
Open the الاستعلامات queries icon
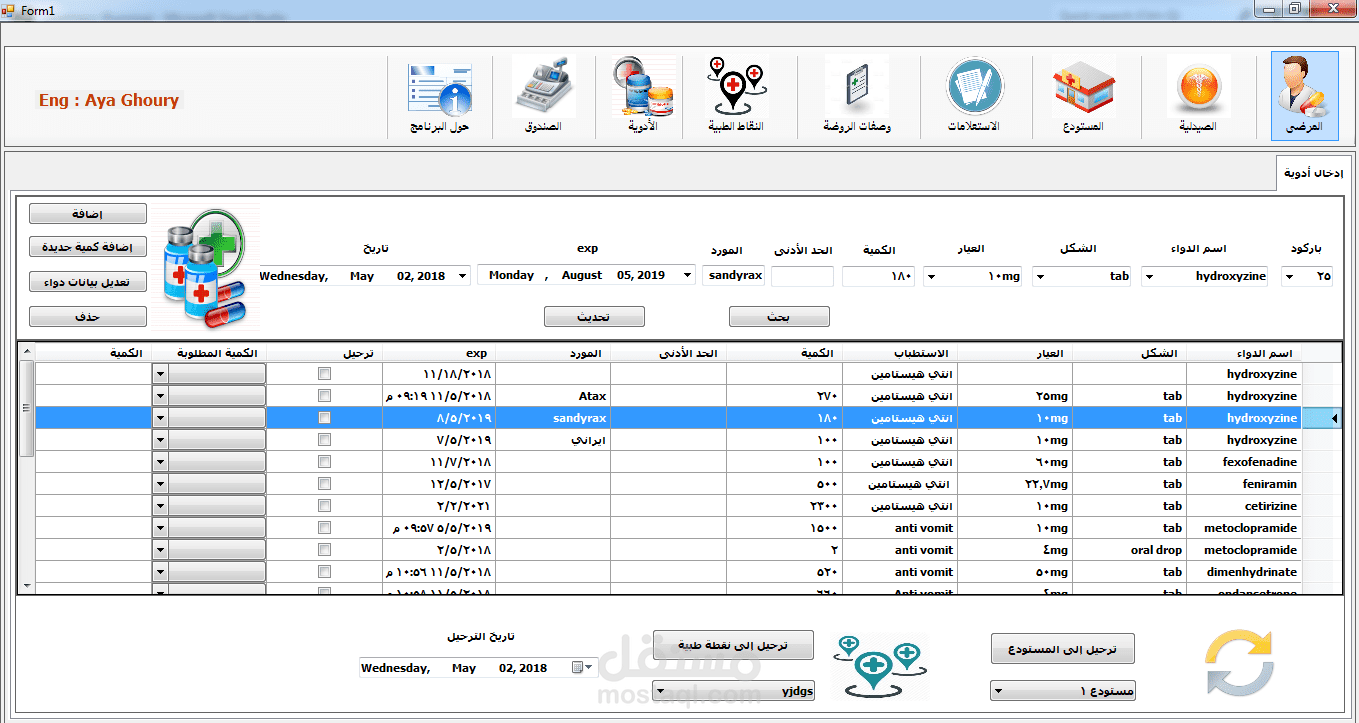click(973, 95)
